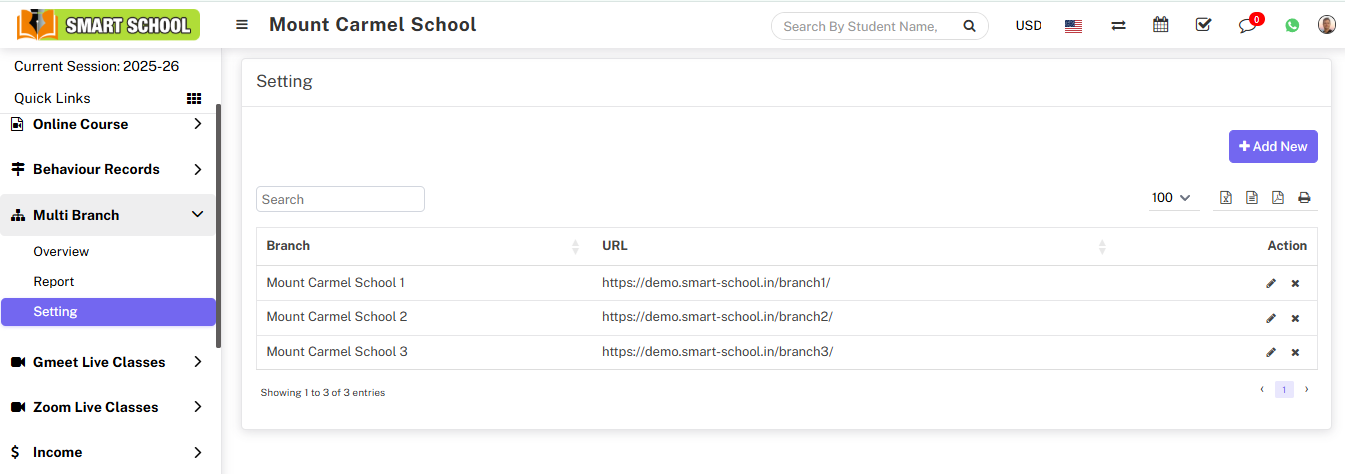Print the branch list
Image resolution: width=1345 pixels, height=474 pixels.
(x=1304, y=198)
